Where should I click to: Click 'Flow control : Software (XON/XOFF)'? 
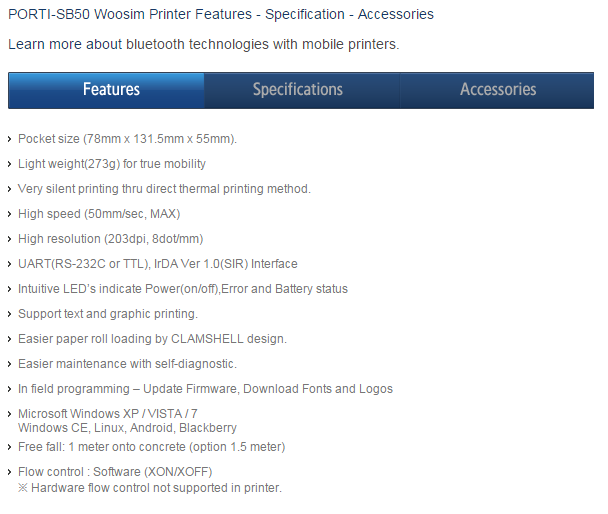[x=115, y=472]
